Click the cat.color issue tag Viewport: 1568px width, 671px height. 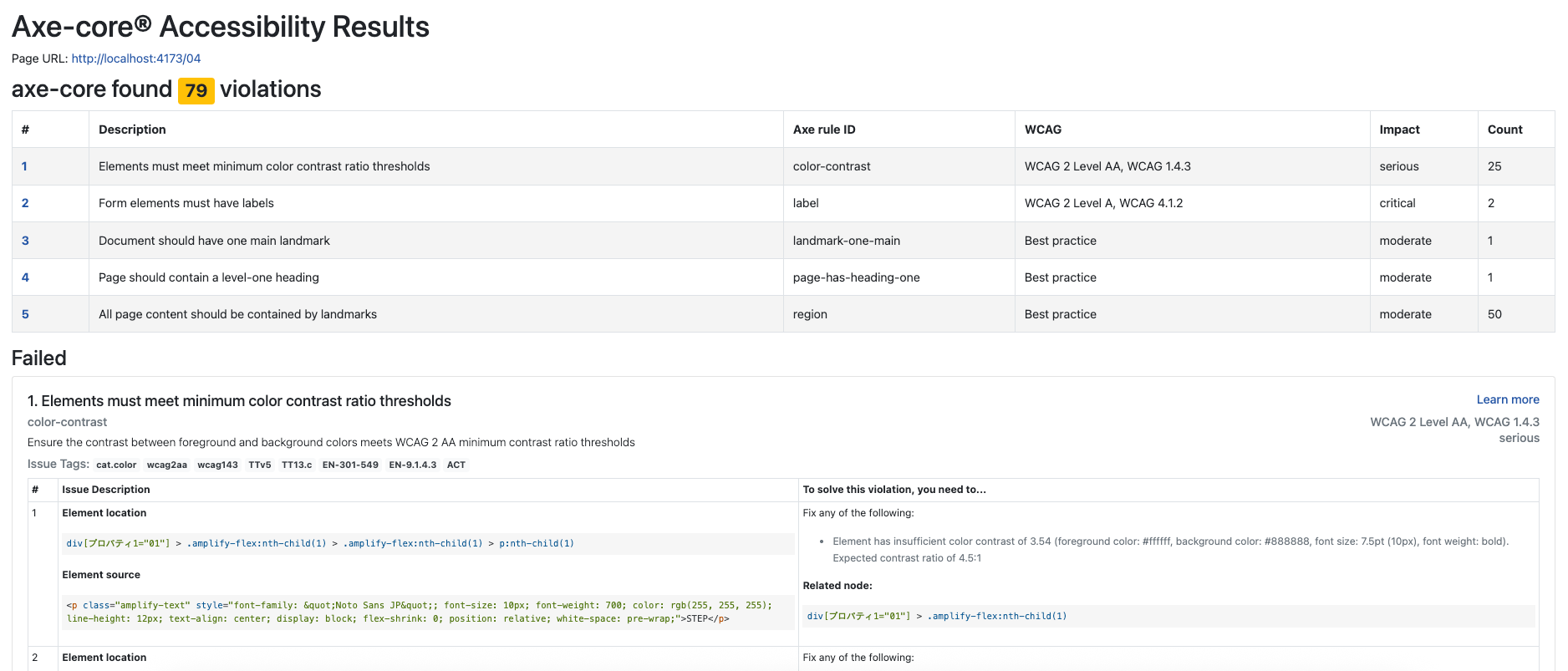coord(116,465)
